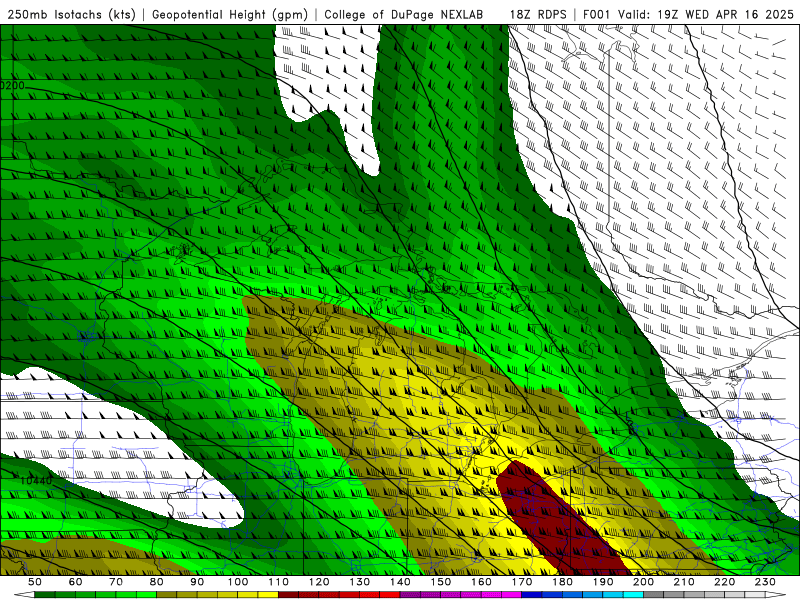Click the '160' color scale label

(481, 582)
